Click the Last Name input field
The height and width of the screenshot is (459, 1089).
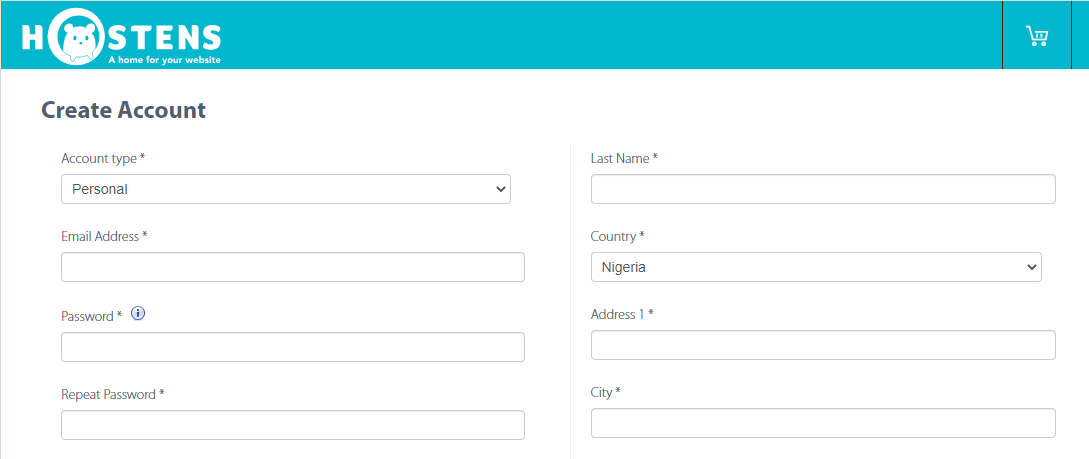(x=822, y=189)
